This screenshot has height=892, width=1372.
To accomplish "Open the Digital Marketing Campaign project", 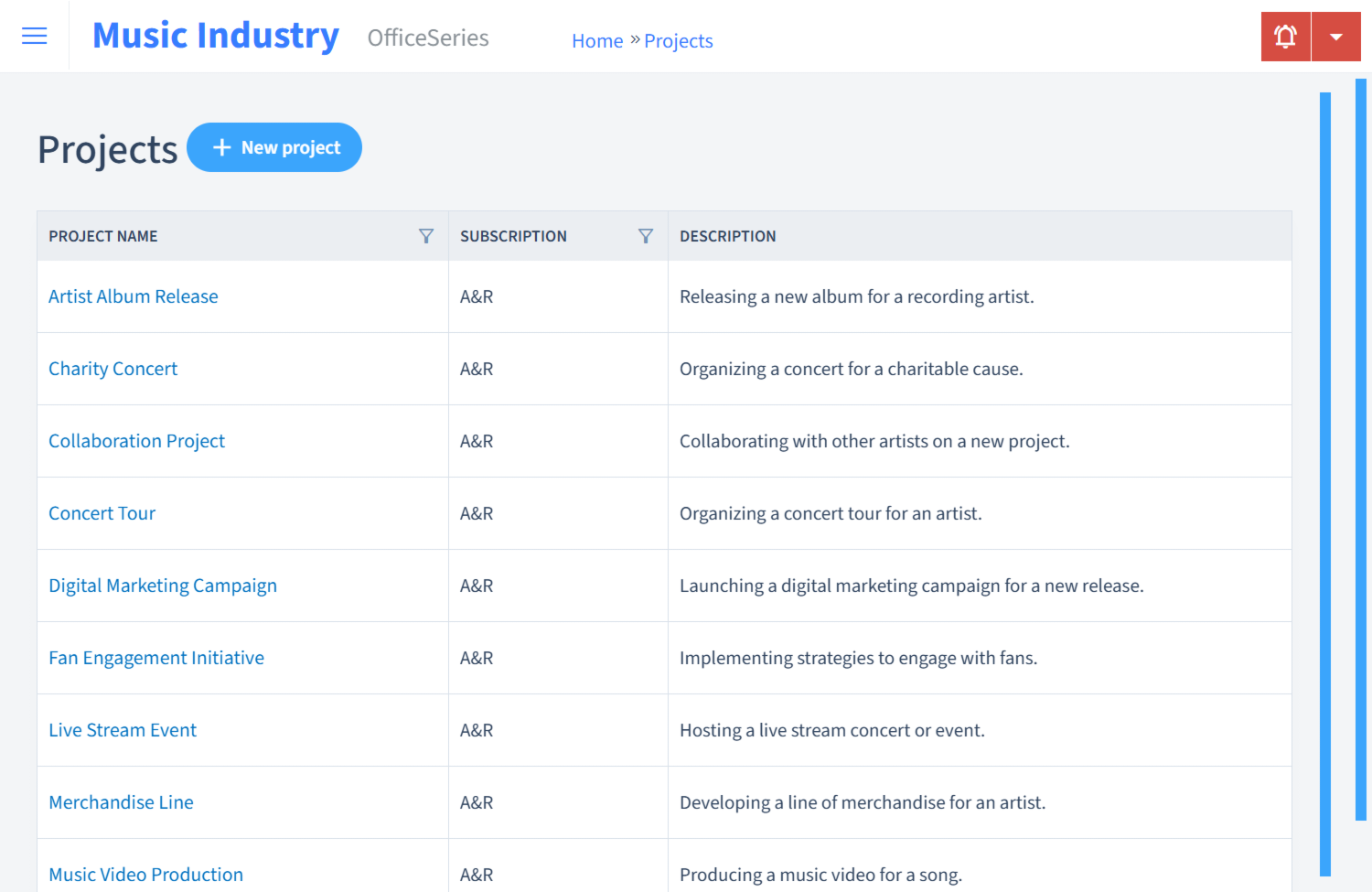I will coord(163,585).
